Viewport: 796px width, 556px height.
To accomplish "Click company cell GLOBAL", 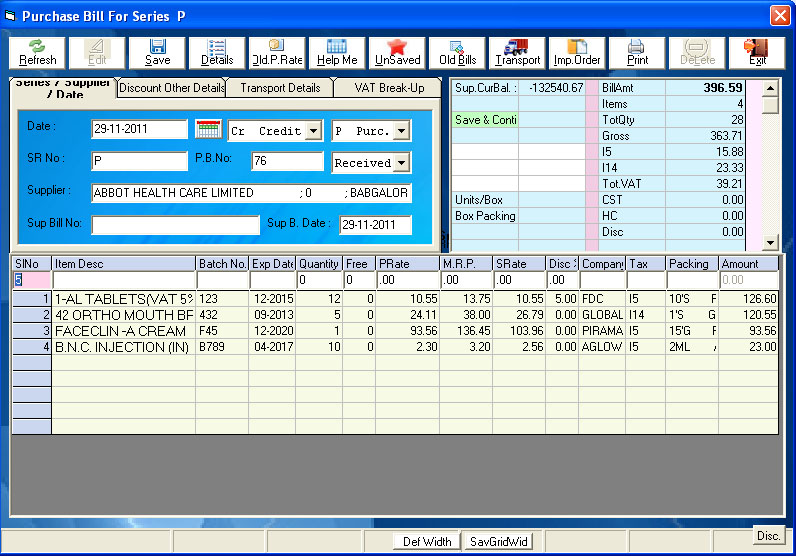I will pyautogui.click(x=602, y=315).
